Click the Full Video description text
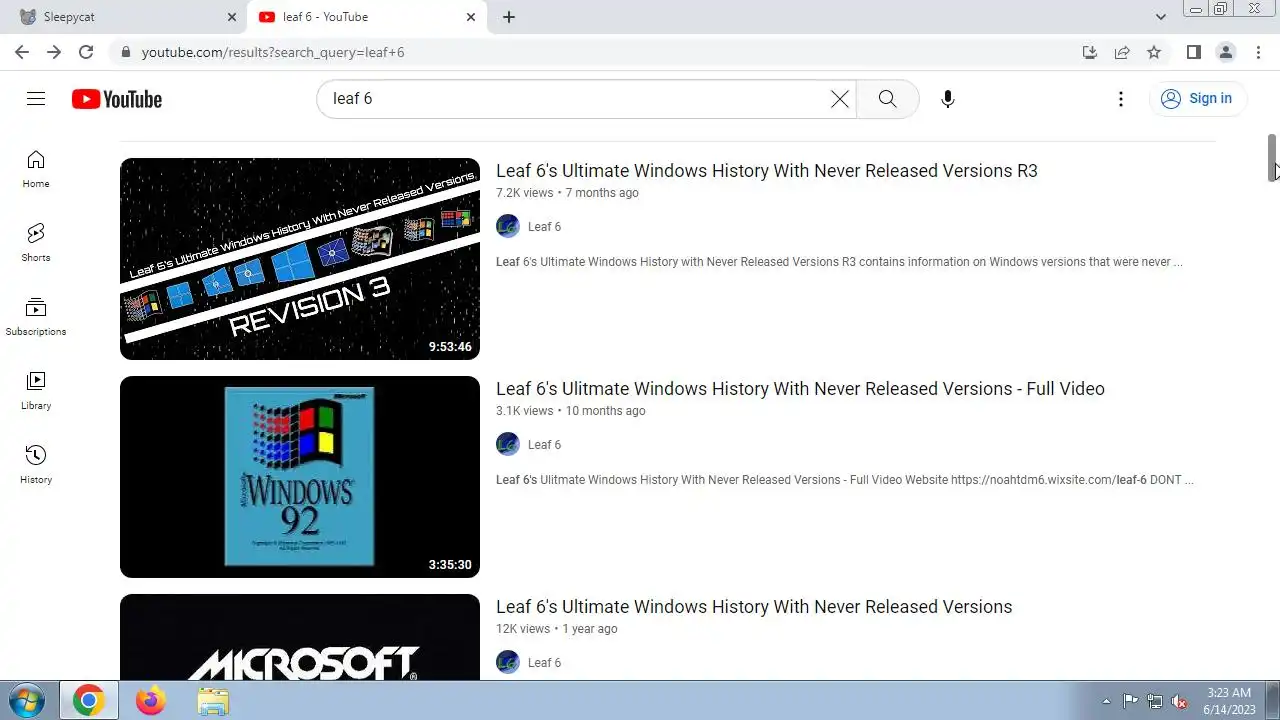This screenshot has height=720, width=1280. (x=845, y=480)
